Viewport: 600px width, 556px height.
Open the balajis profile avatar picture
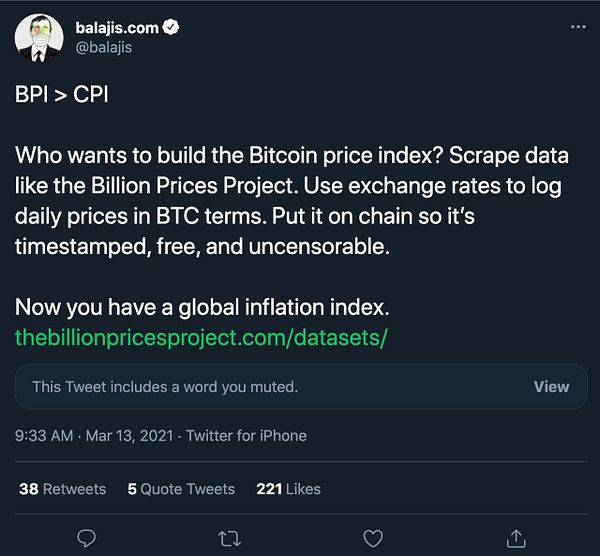pos(40,38)
